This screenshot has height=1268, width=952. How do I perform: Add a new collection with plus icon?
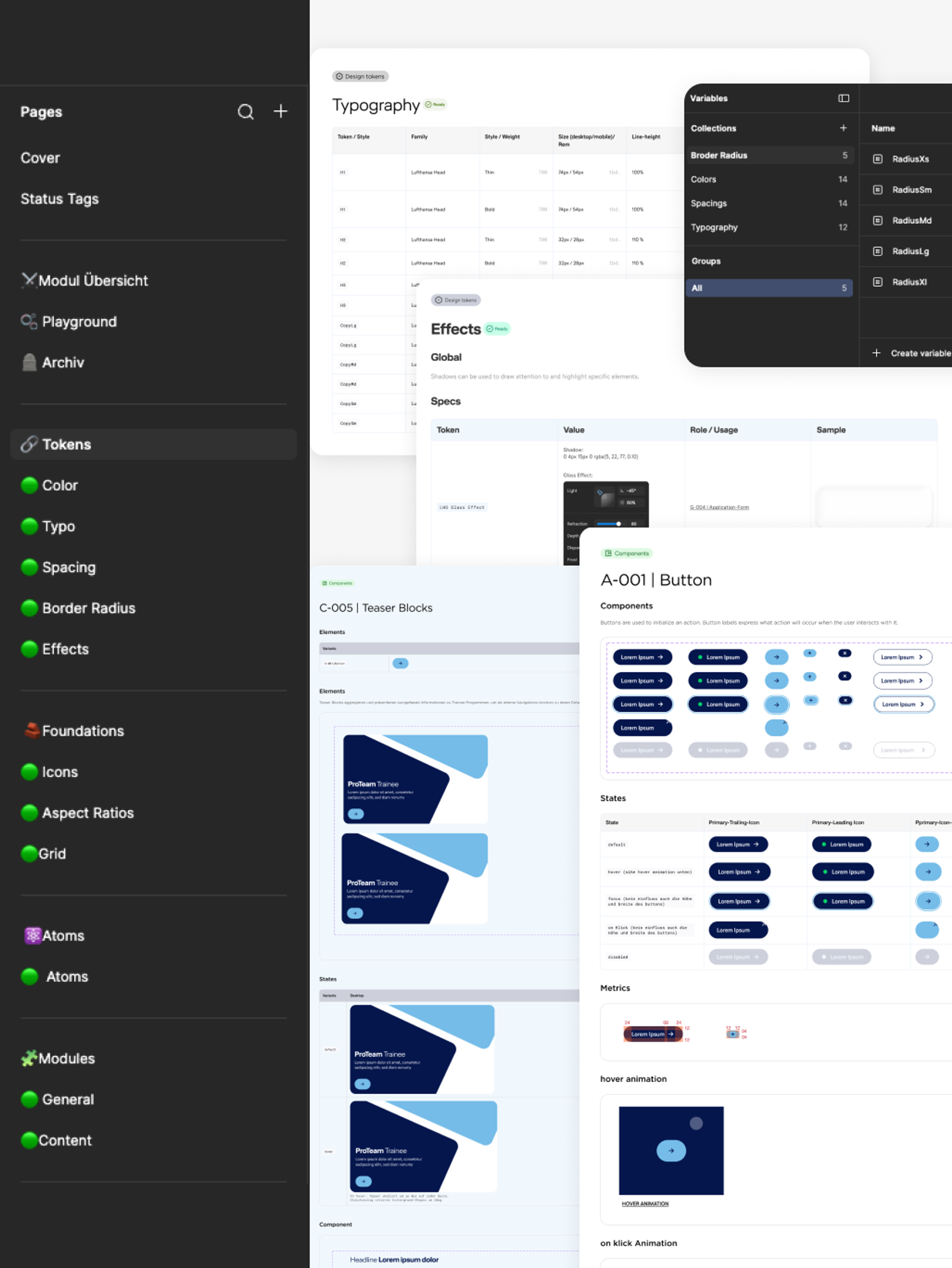843,128
